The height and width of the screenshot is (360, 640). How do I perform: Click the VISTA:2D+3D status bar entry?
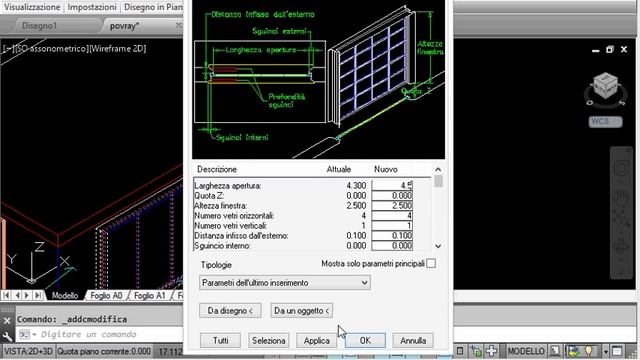[28, 351]
